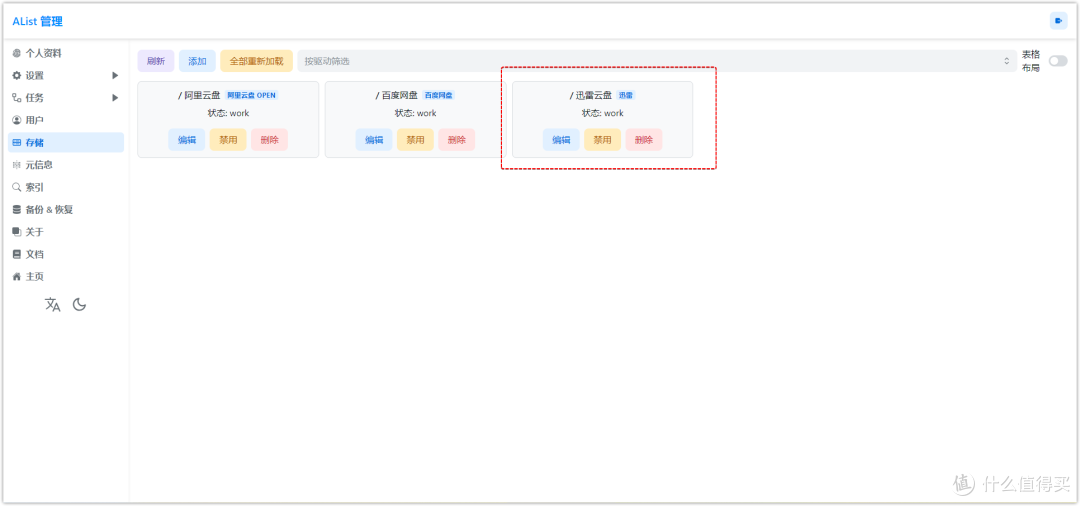Viewport: 1080px width, 506px height.
Task: Toggle the 表格布局 table layout switch
Action: 1057,61
